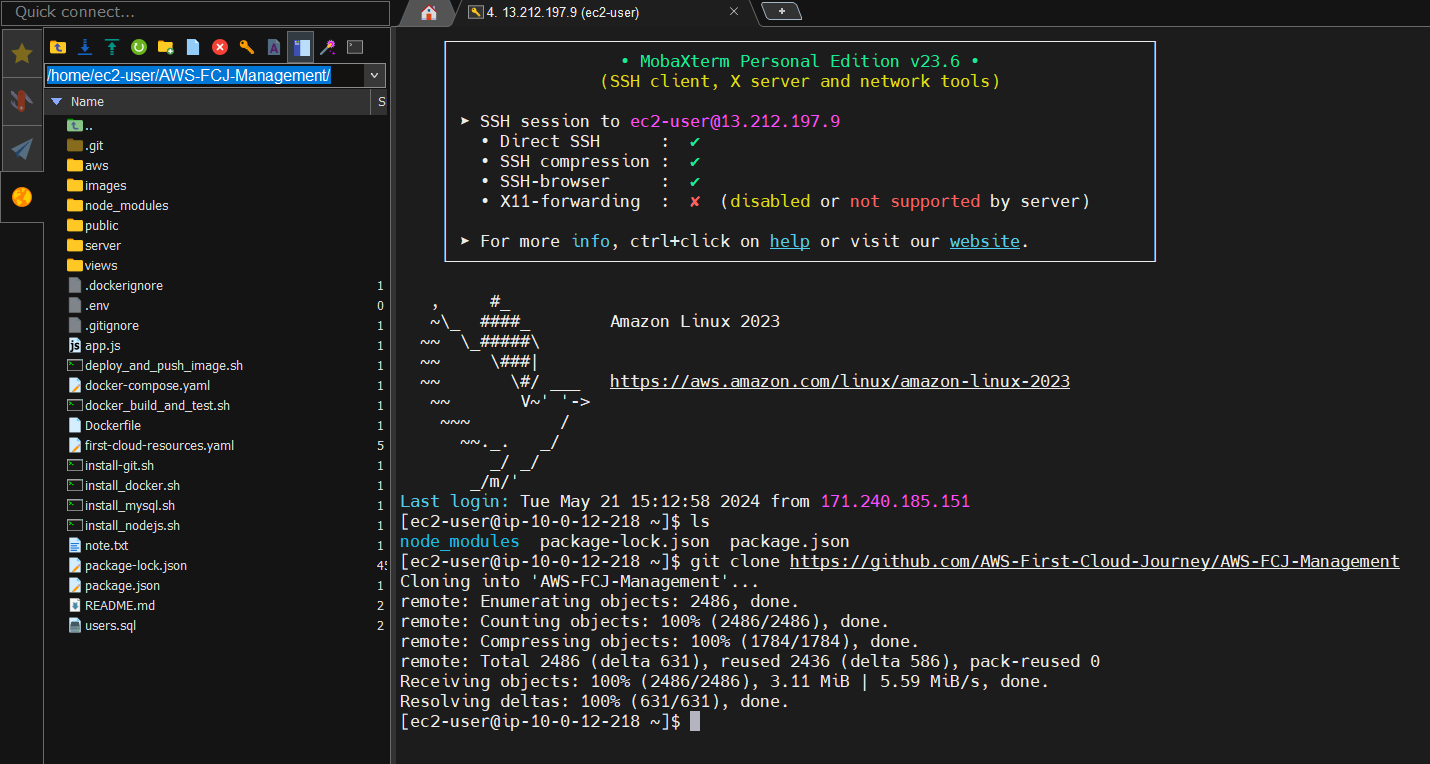The image size is (1430, 764).
Task: Click the orange key permissions icon
Action: click(x=247, y=47)
